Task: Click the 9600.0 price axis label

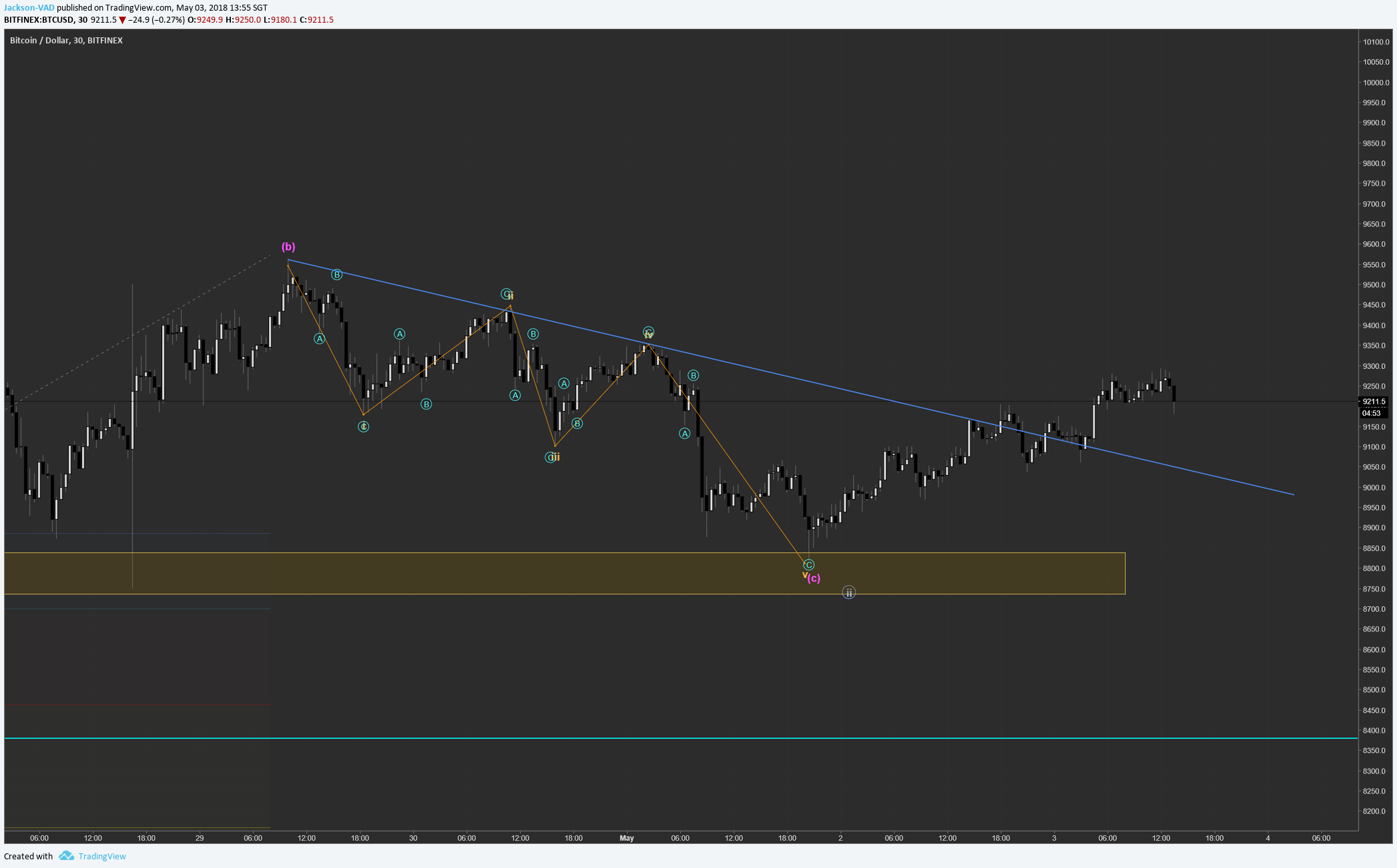Action: (1376, 245)
